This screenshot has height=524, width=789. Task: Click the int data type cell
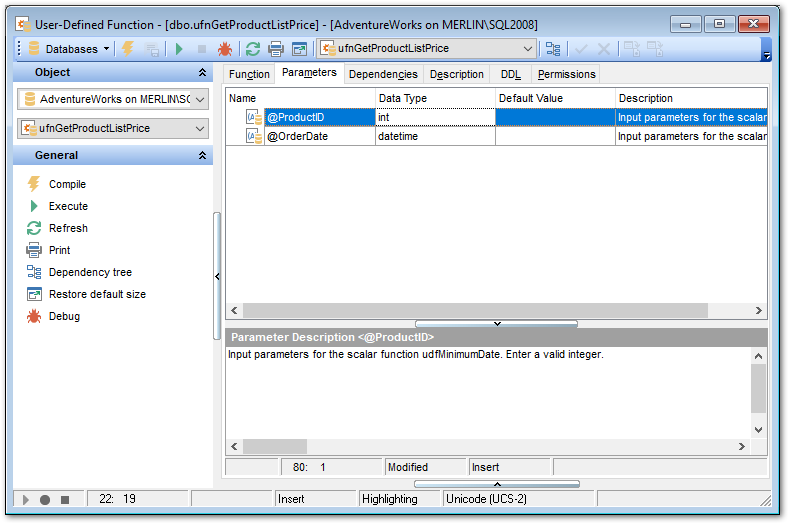pos(435,117)
